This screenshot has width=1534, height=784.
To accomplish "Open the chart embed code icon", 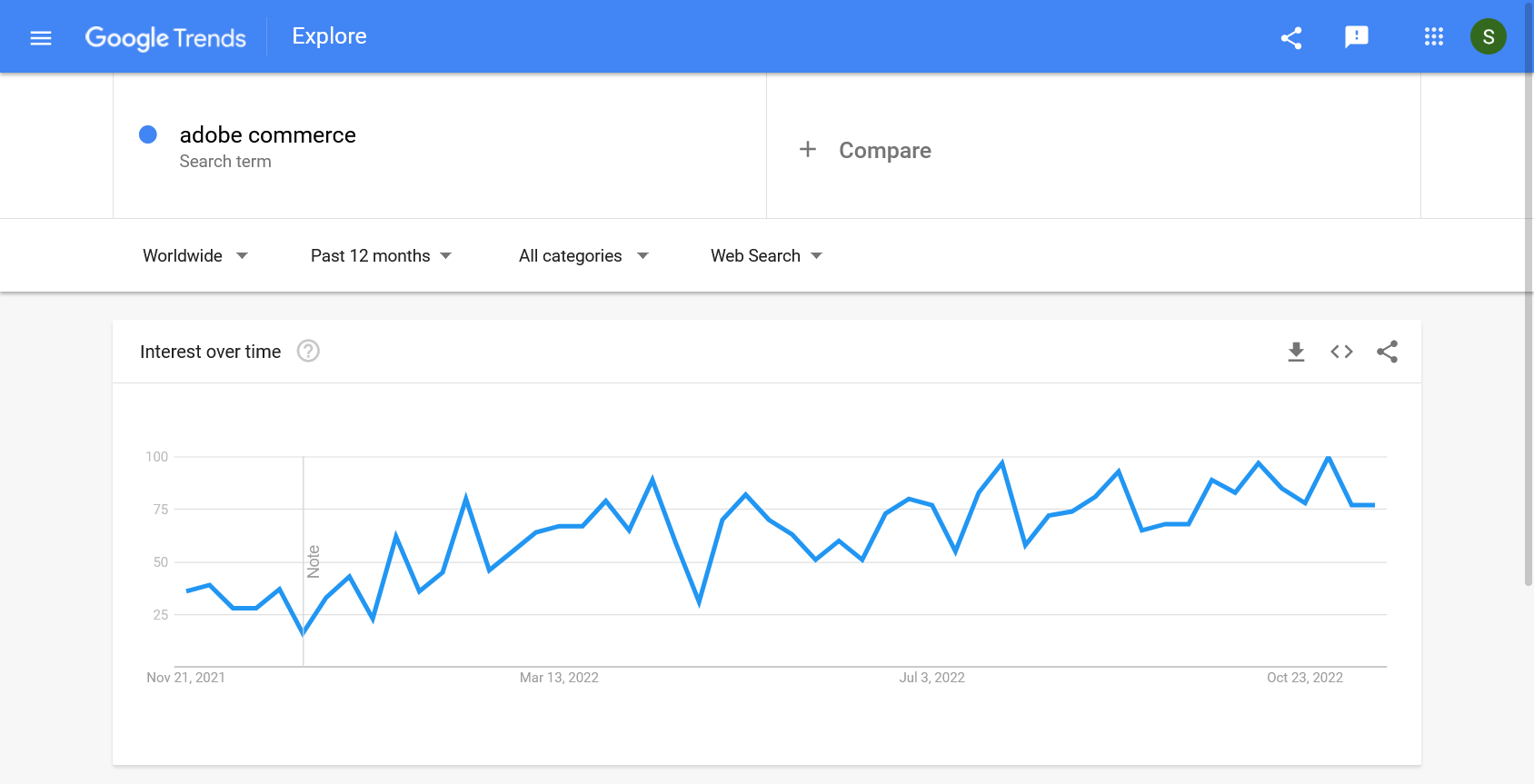I will (1341, 352).
